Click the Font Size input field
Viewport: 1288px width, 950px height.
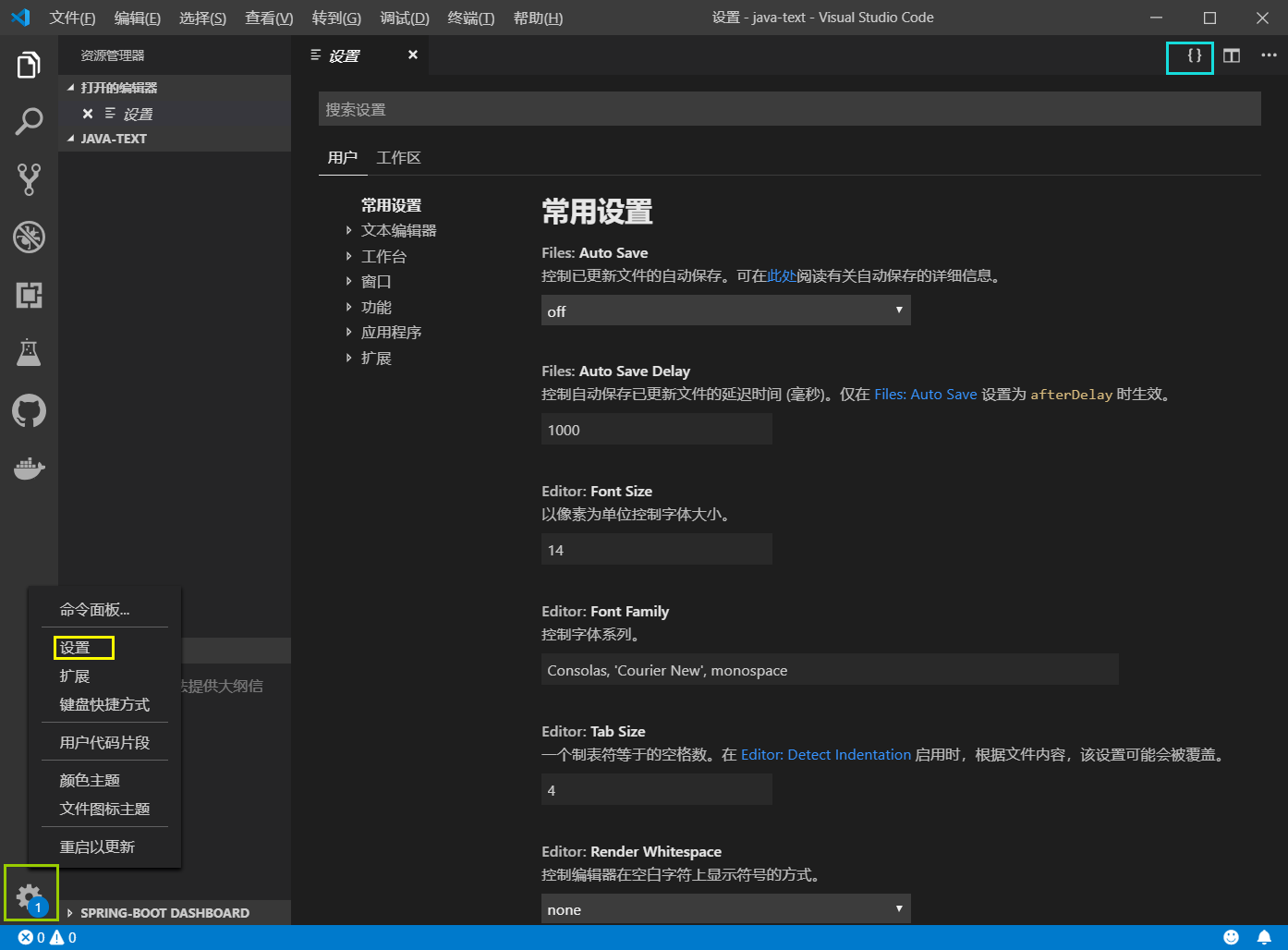tap(657, 550)
